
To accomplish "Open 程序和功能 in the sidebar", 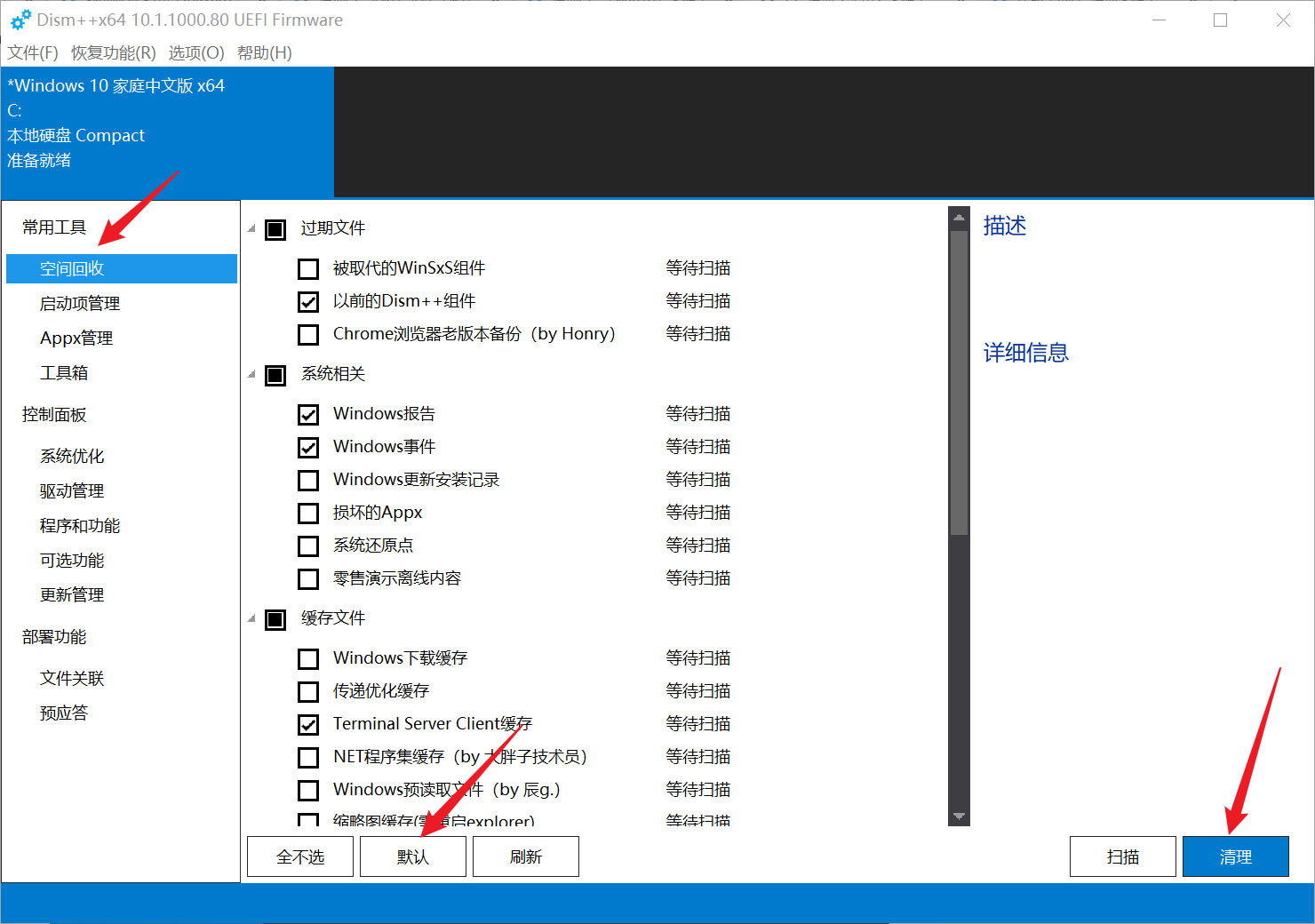I will (80, 526).
